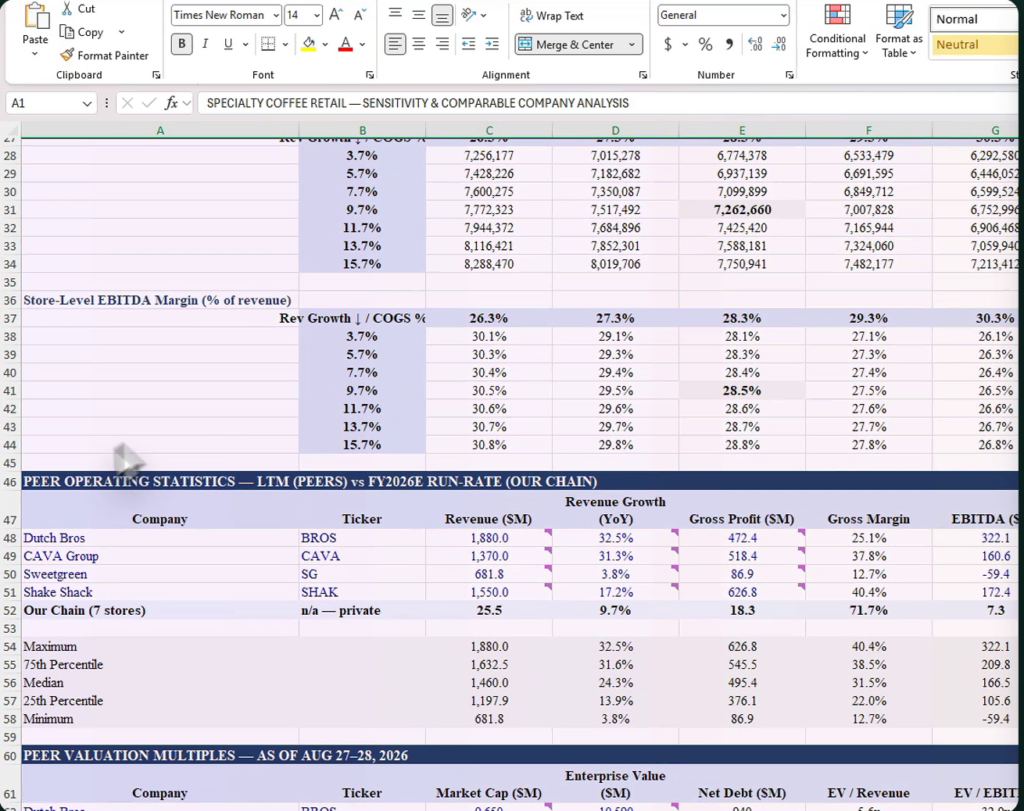Image resolution: width=1024 pixels, height=811 pixels.
Task: Apply Neutral cell style
Action: click(x=975, y=44)
